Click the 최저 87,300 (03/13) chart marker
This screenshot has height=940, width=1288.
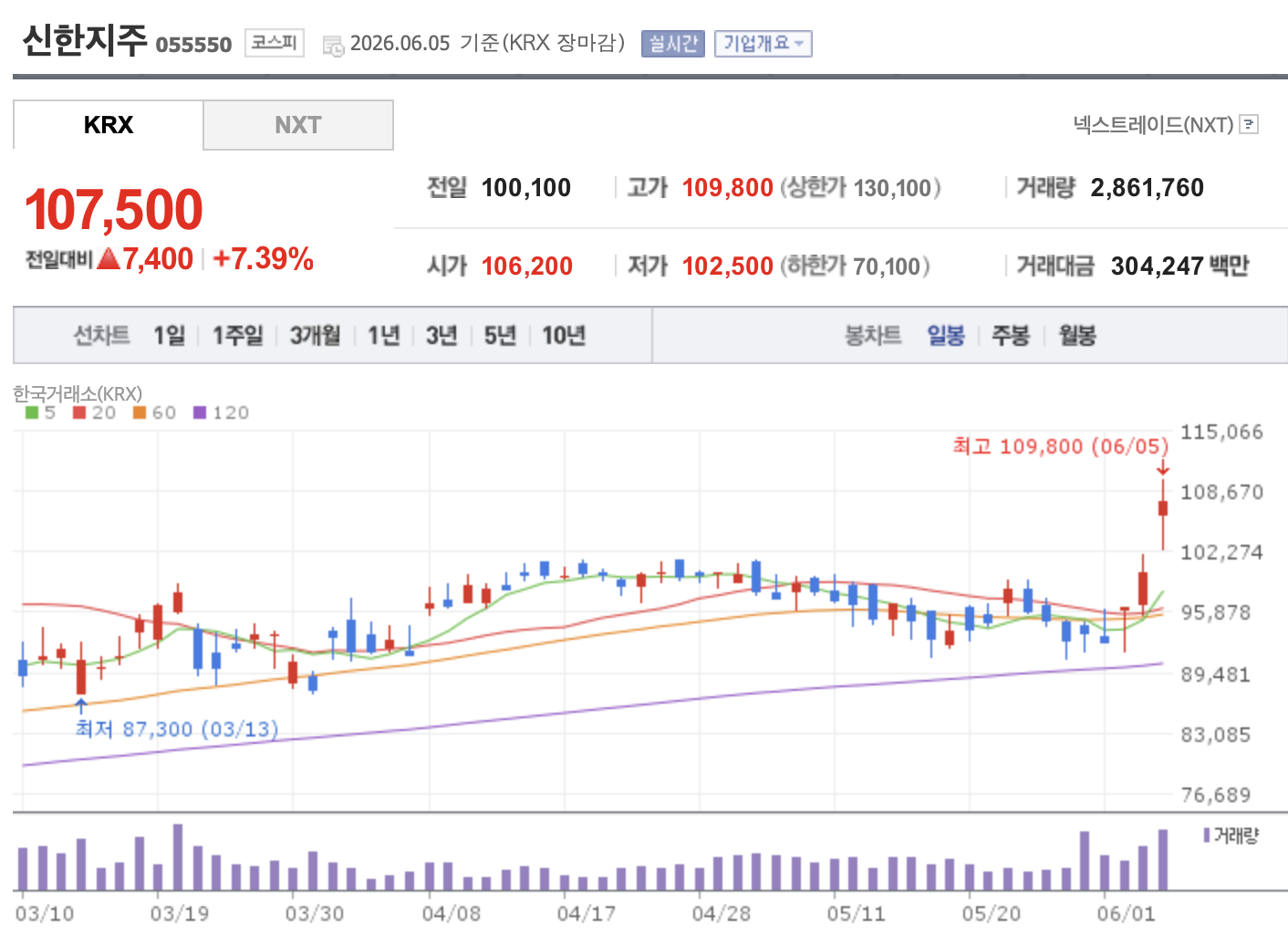click(177, 729)
